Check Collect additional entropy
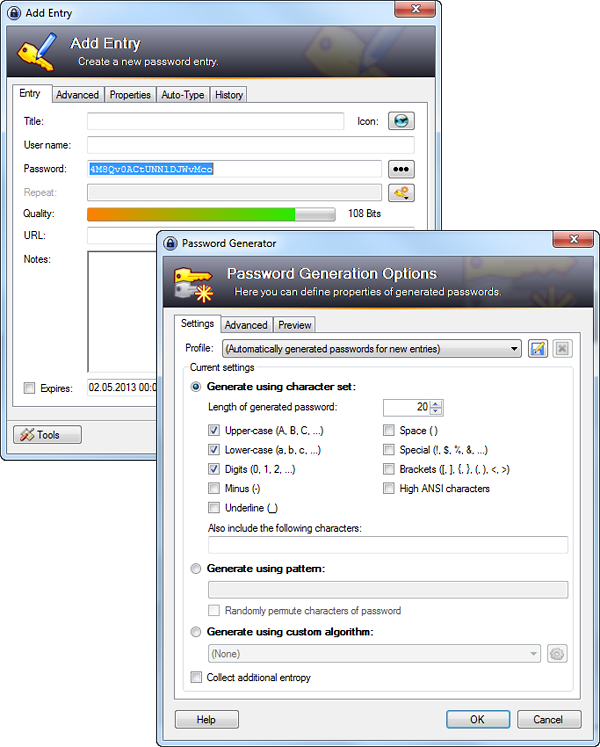The width and height of the screenshot is (600, 747). point(196,677)
